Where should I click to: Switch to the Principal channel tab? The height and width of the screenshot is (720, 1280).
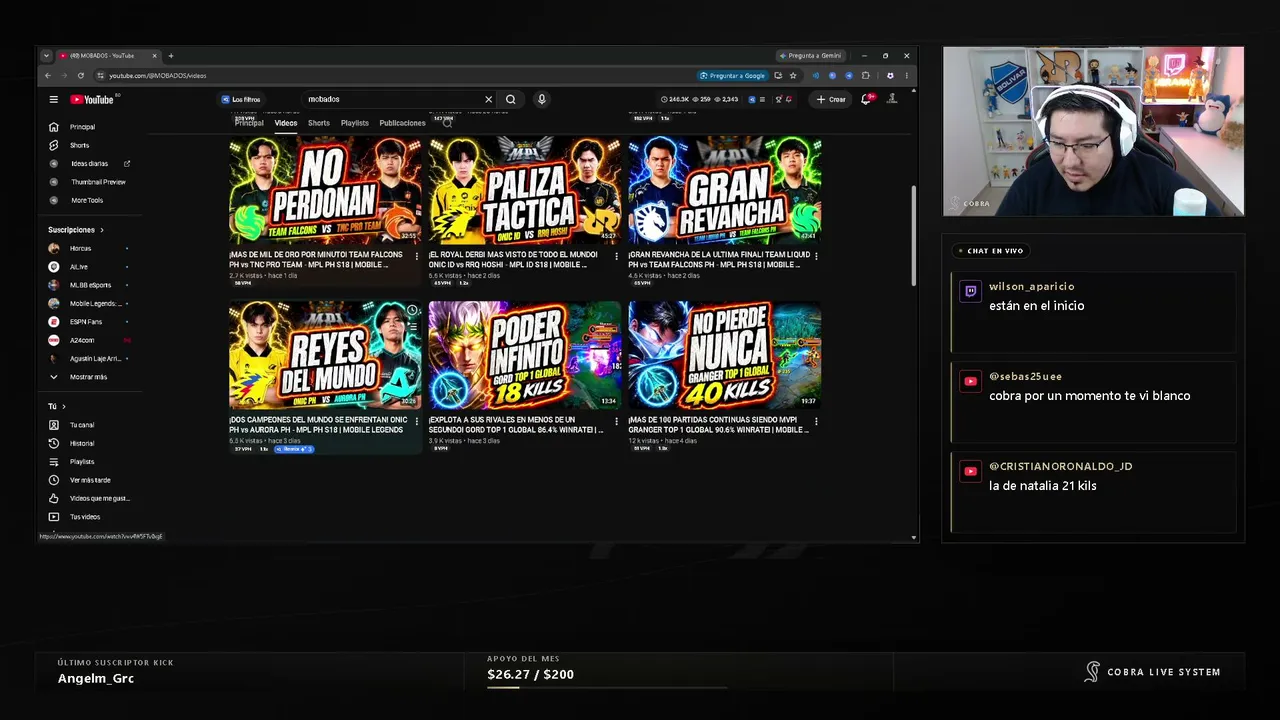click(249, 123)
